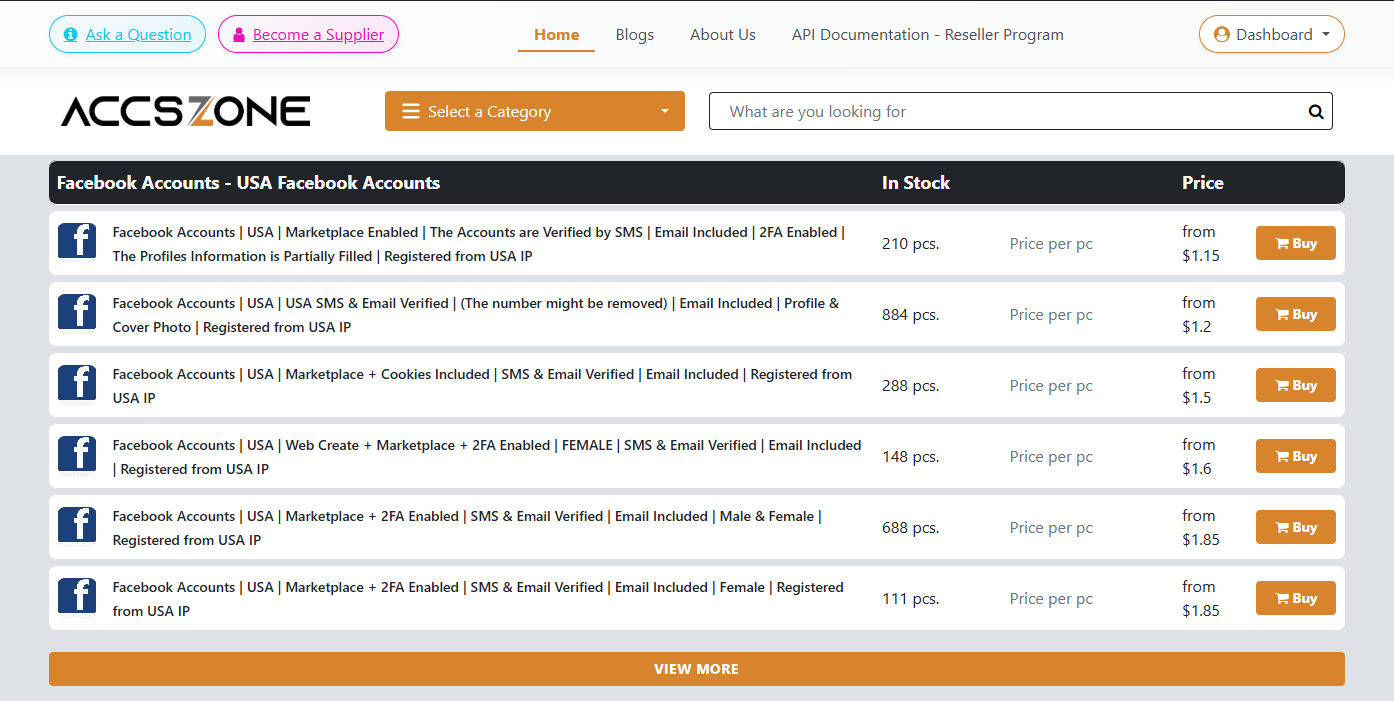Click the user icon on the Dashboard button
The width and height of the screenshot is (1394, 701).
pyautogui.click(x=1222, y=33)
